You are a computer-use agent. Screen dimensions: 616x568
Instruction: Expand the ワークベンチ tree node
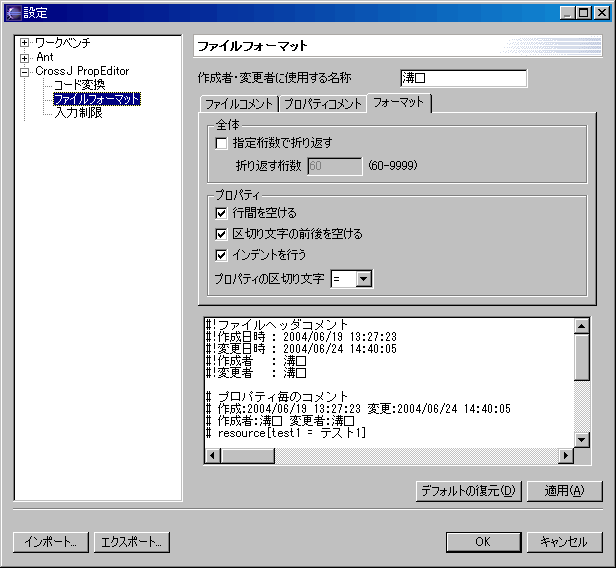click(x=24, y=42)
